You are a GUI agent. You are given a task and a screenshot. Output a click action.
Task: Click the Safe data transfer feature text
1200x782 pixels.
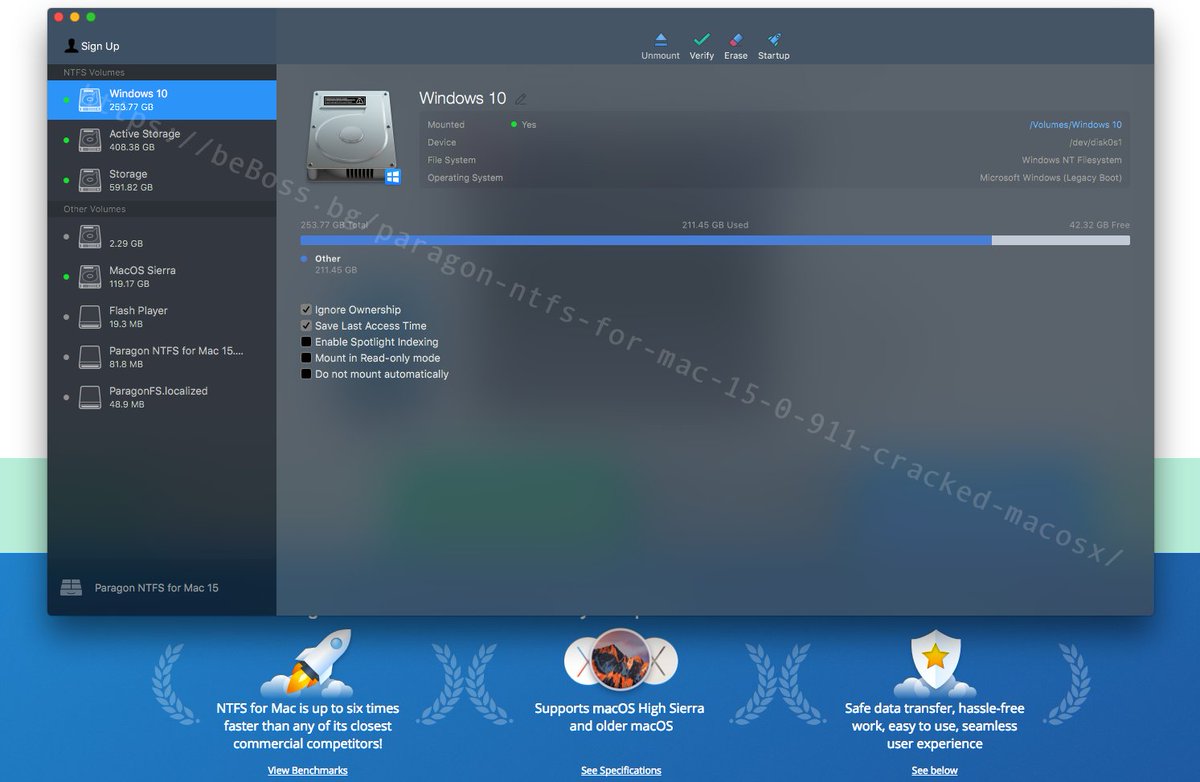[x=935, y=726]
